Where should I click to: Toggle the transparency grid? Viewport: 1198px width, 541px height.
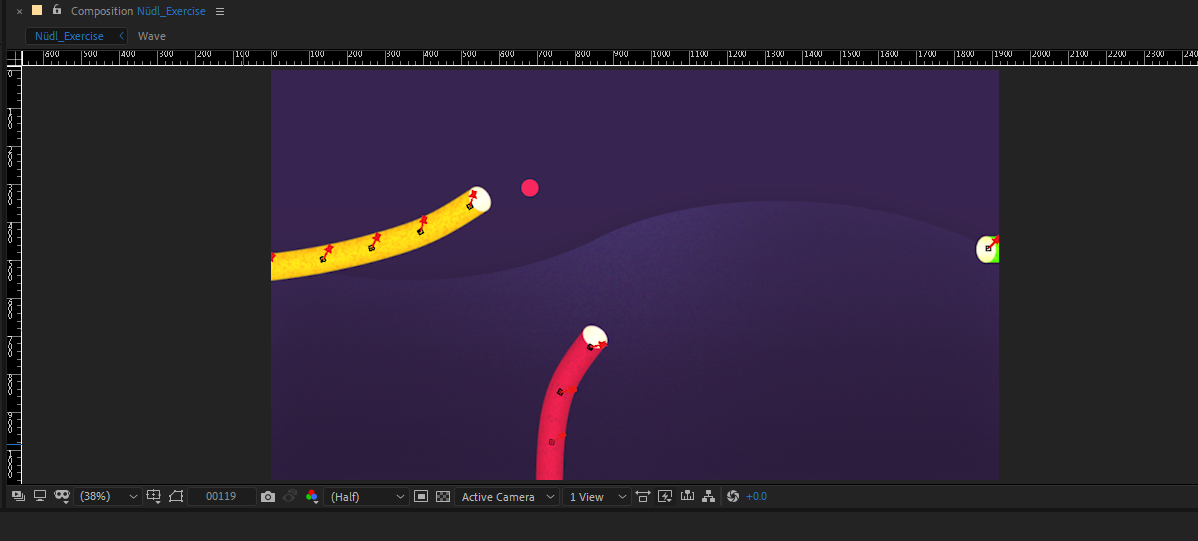[x=442, y=497]
